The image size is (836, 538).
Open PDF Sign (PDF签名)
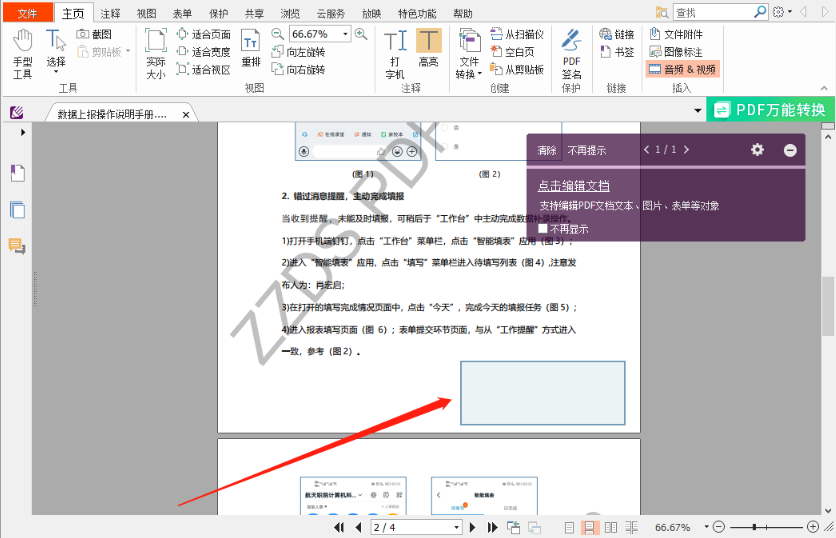[571, 54]
